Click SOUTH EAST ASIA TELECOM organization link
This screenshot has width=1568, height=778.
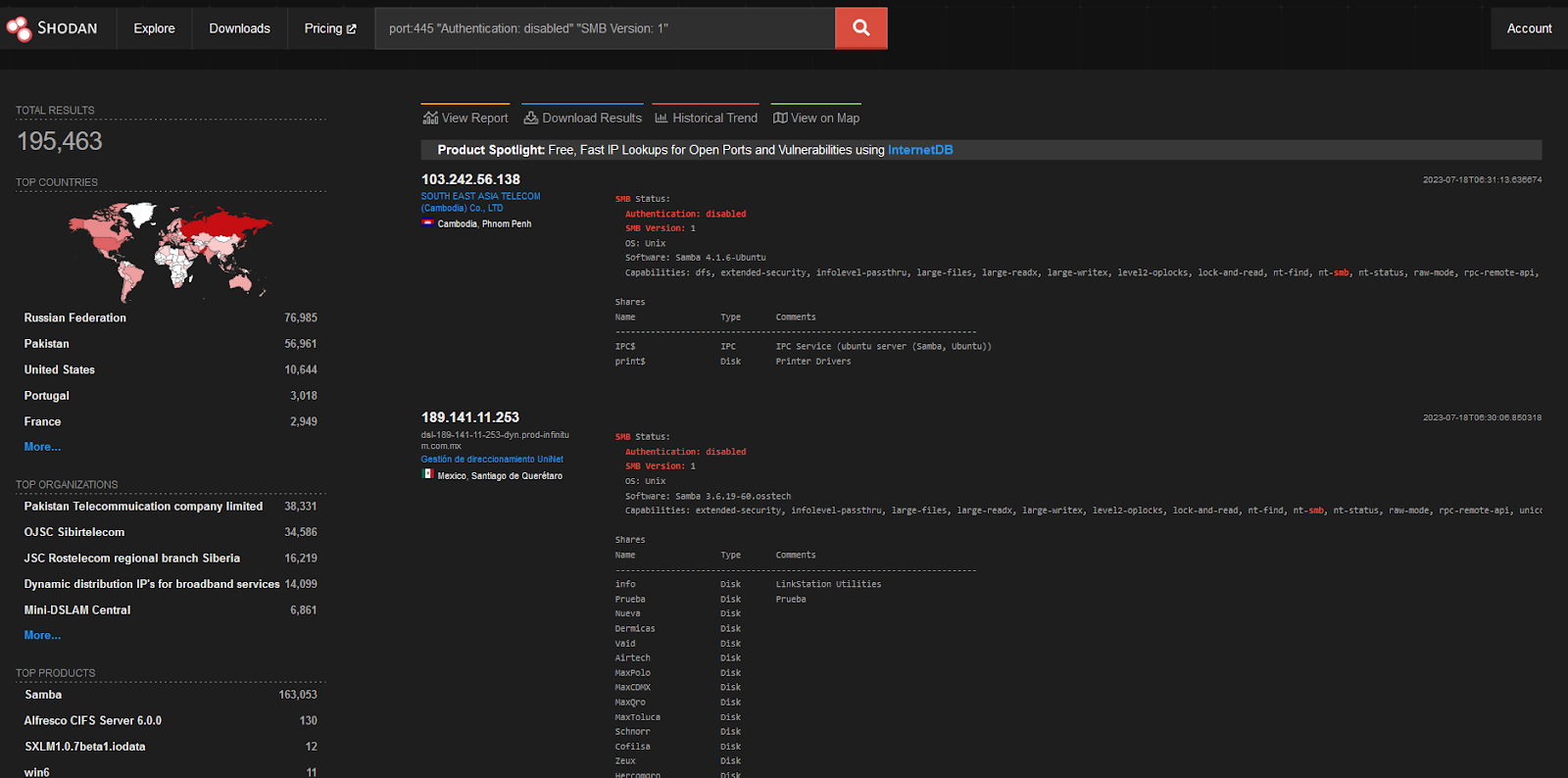tap(480, 202)
